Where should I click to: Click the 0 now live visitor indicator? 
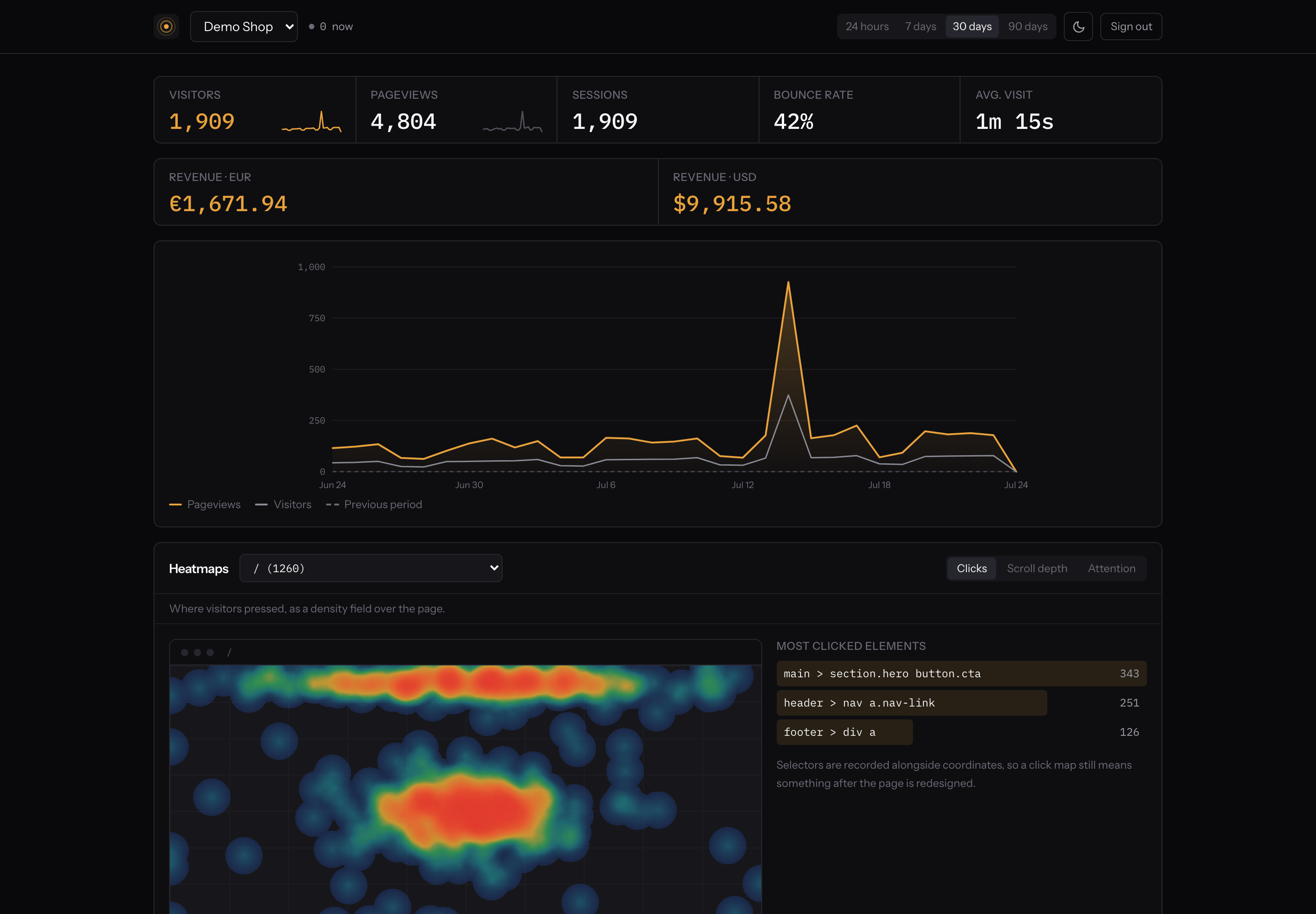pyautogui.click(x=331, y=27)
